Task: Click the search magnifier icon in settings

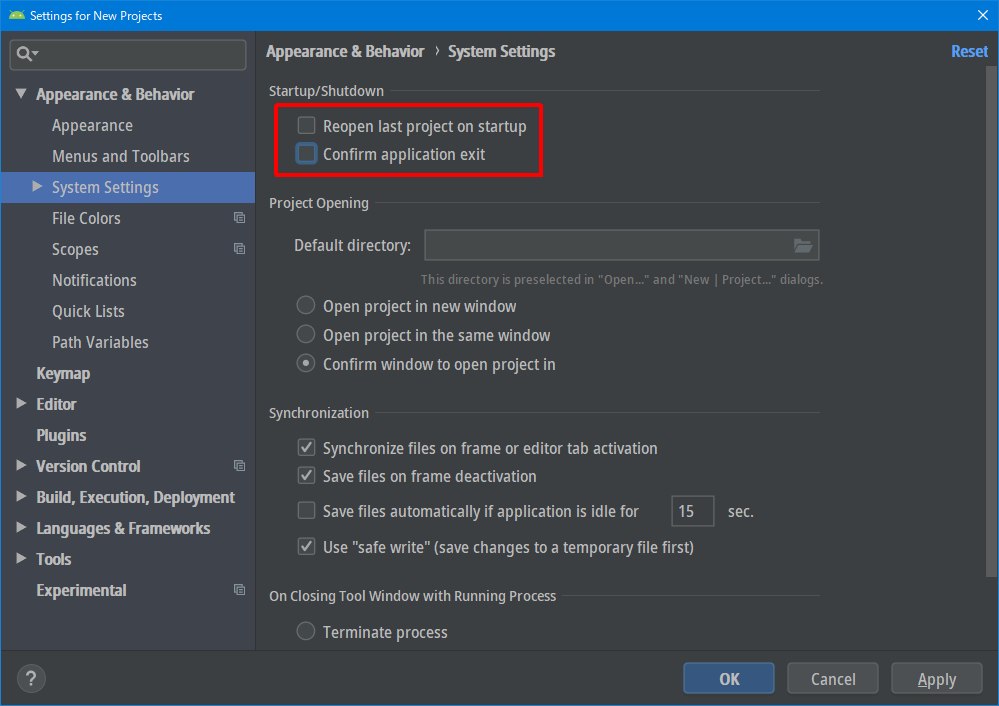Action: click(27, 54)
